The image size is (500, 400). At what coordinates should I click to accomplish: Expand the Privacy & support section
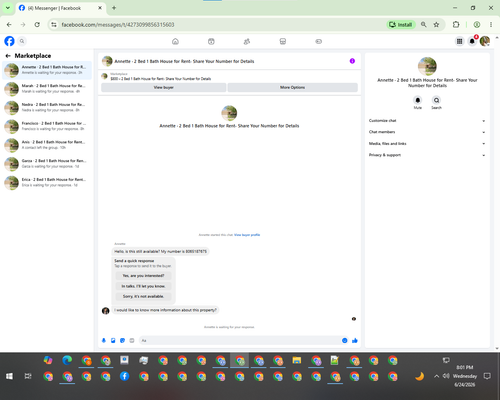pyautogui.click(x=427, y=155)
